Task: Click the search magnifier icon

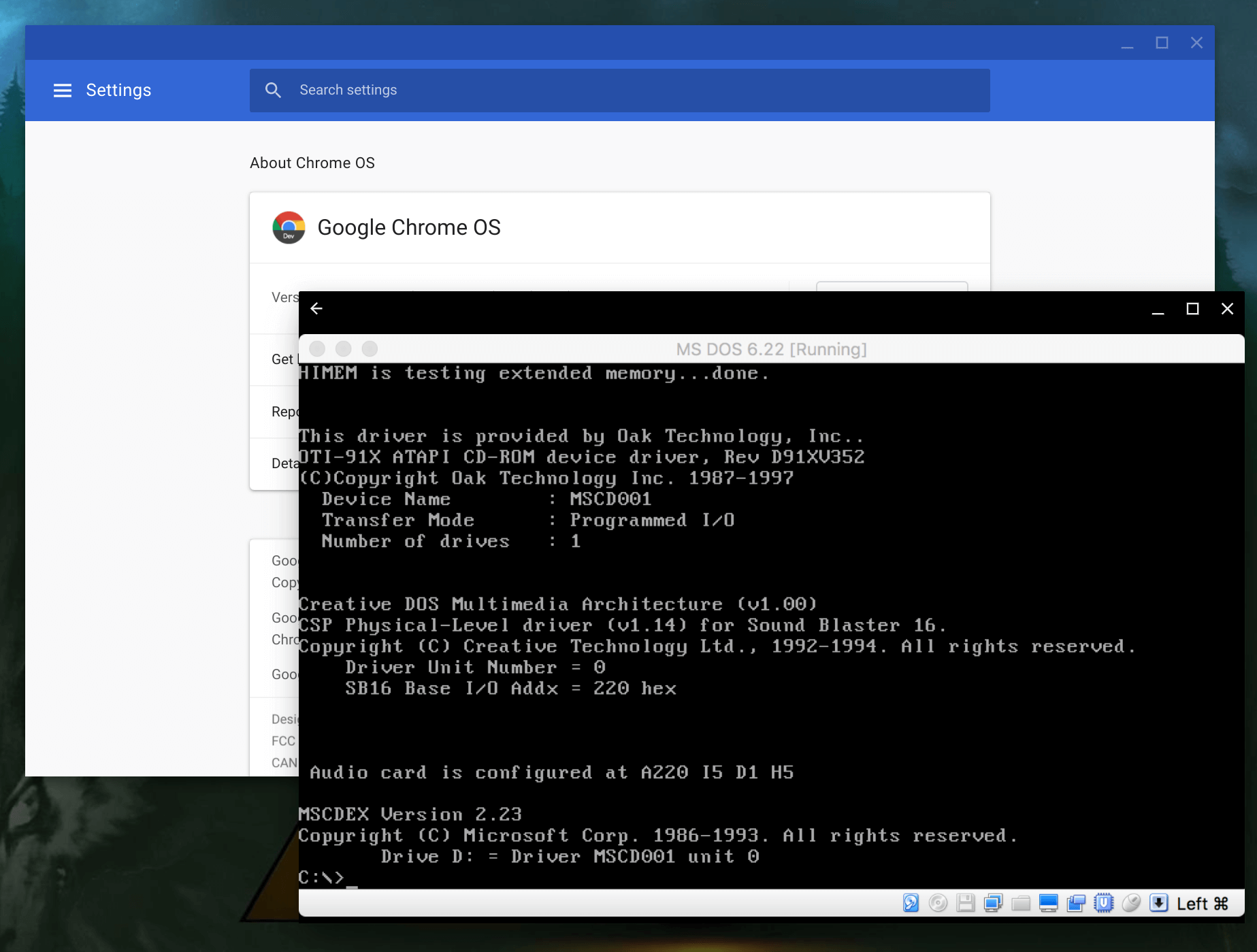Action: [x=274, y=90]
